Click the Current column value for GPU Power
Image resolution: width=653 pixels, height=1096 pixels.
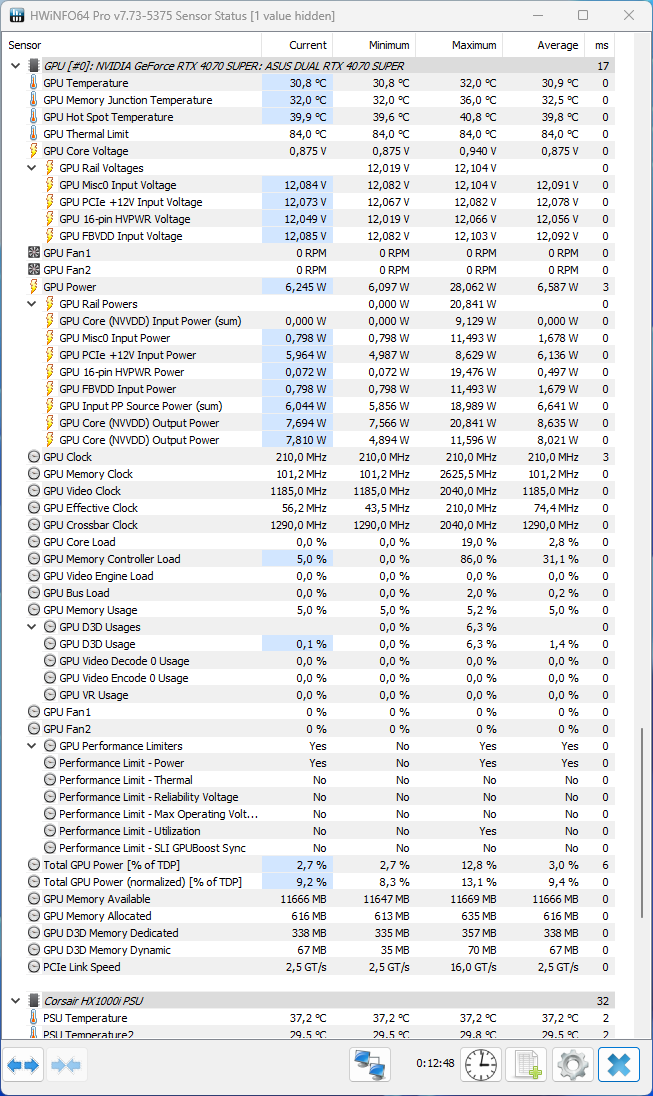click(x=305, y=287)
